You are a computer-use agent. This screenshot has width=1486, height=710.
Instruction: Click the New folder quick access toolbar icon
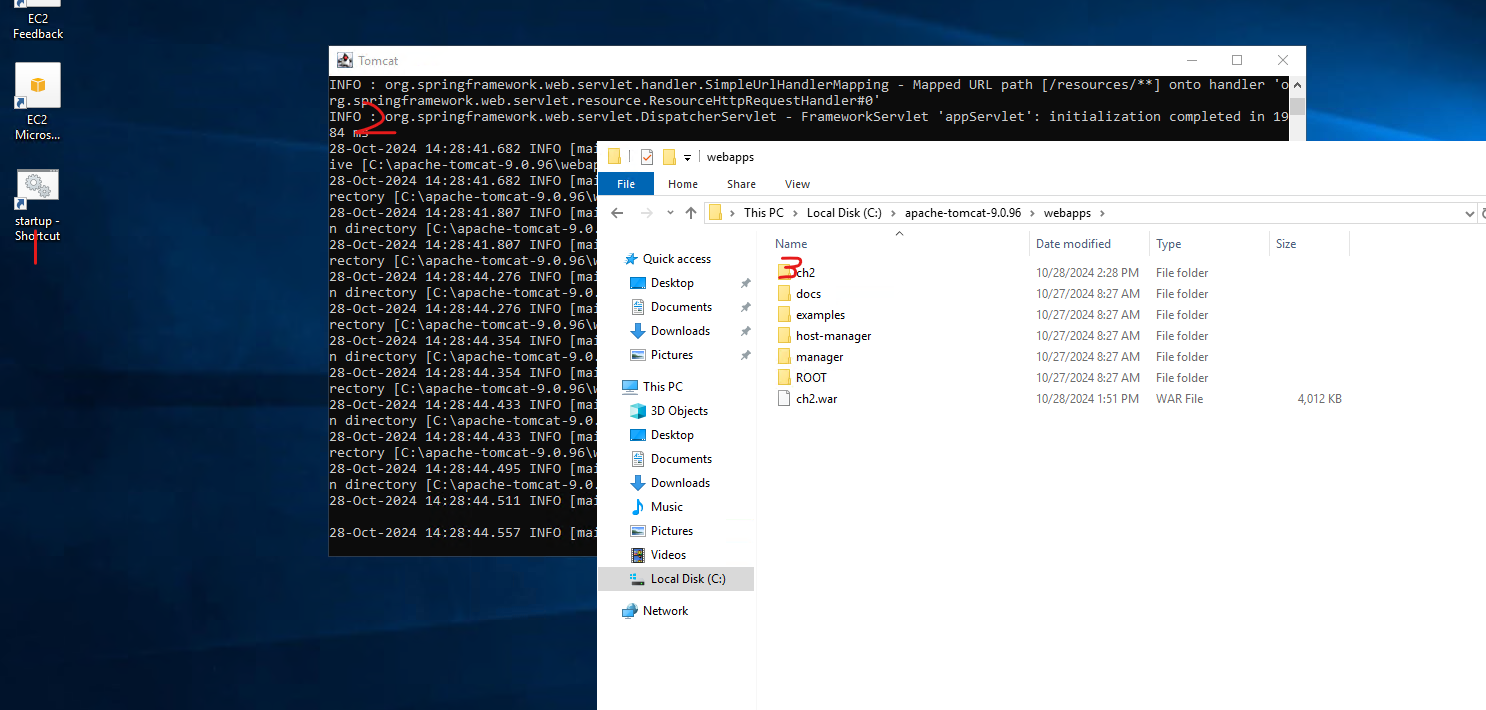click(669, 157)
